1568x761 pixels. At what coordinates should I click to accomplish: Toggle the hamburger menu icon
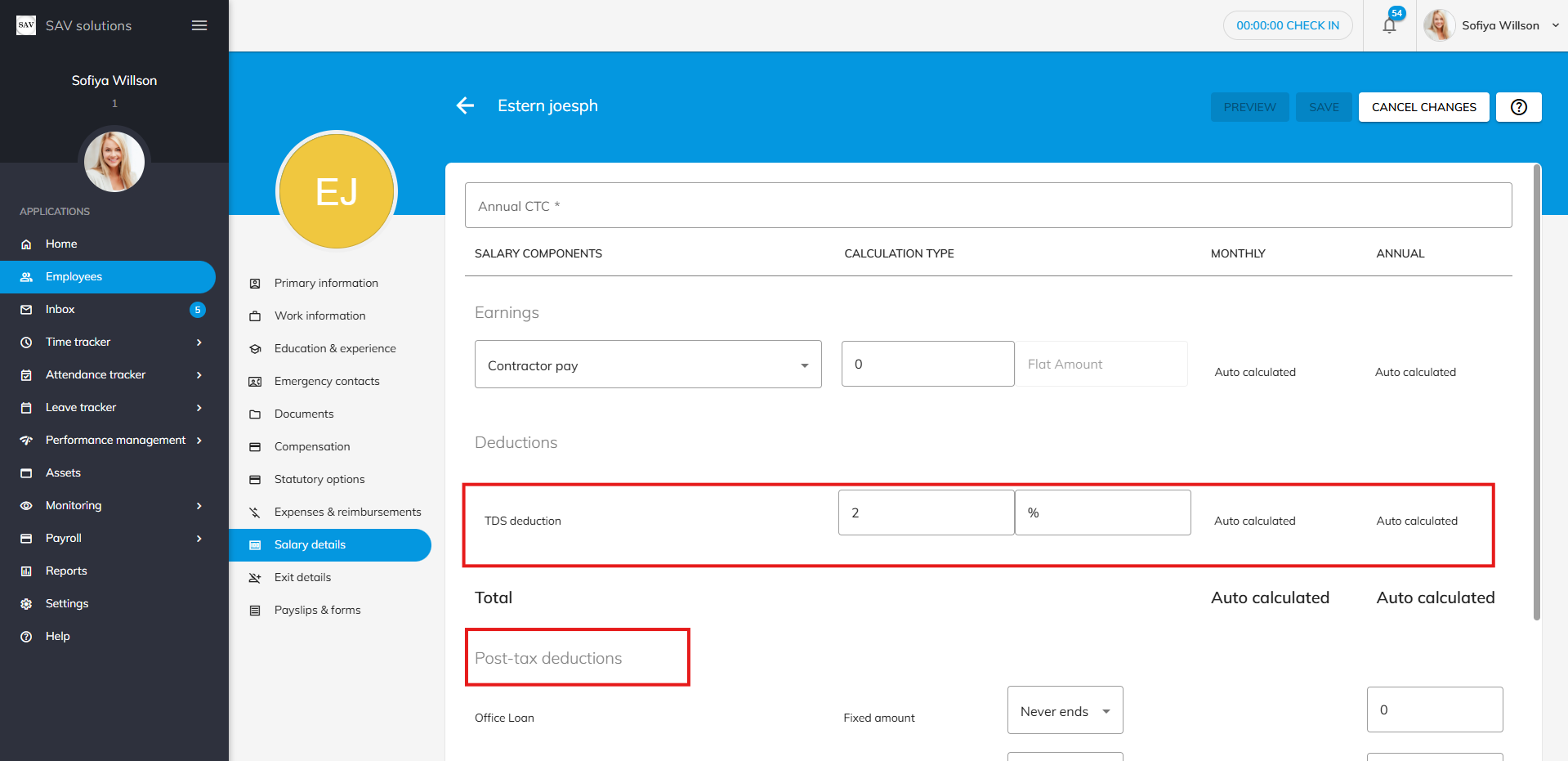[199, 25]
